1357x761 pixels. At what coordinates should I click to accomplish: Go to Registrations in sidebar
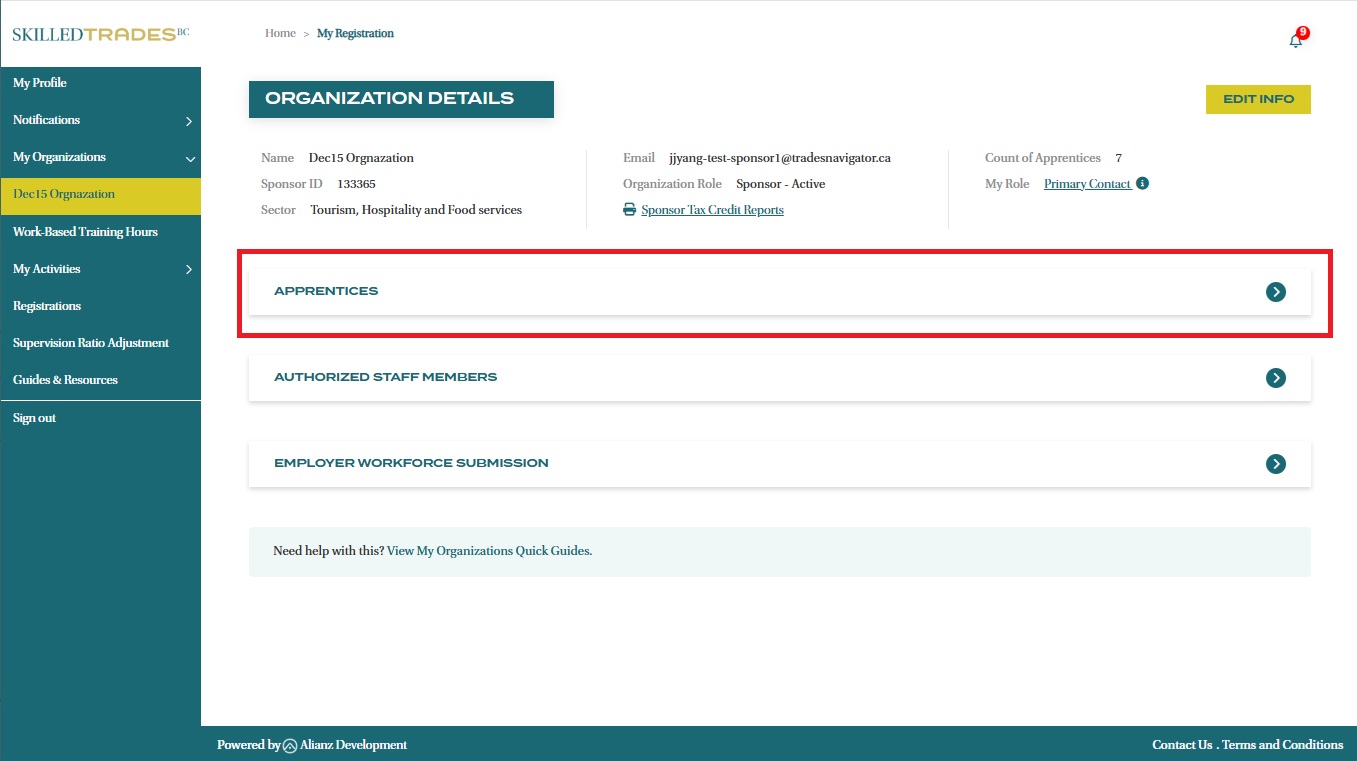(47, 306)
